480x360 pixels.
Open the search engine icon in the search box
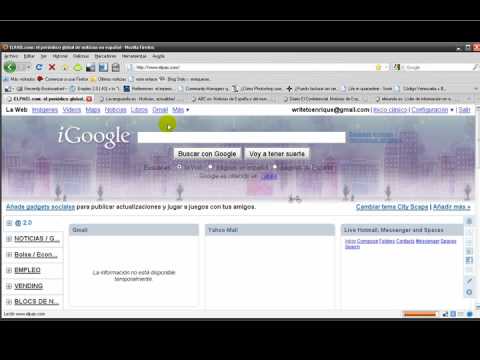pos(396,67)
